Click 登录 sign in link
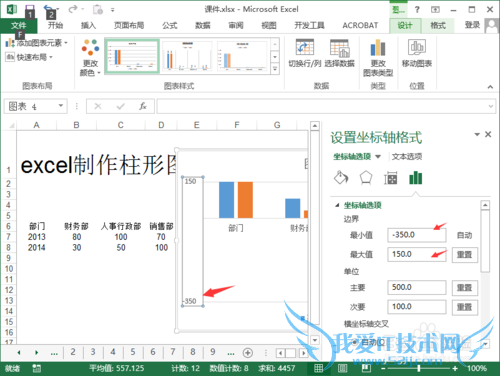The image size is (500, 376). (x=472, y=25)
